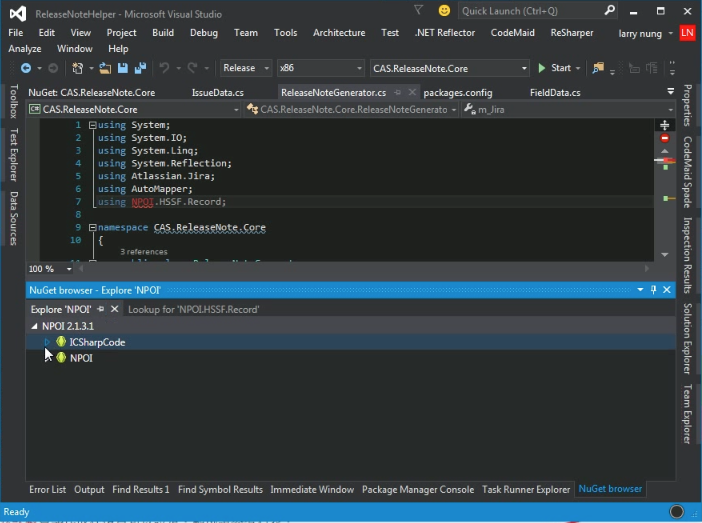The height and width of the screenshot is (523, 702).
Task: Close the Explore 'NPOI' tab
Action: [x=115, y=309]
